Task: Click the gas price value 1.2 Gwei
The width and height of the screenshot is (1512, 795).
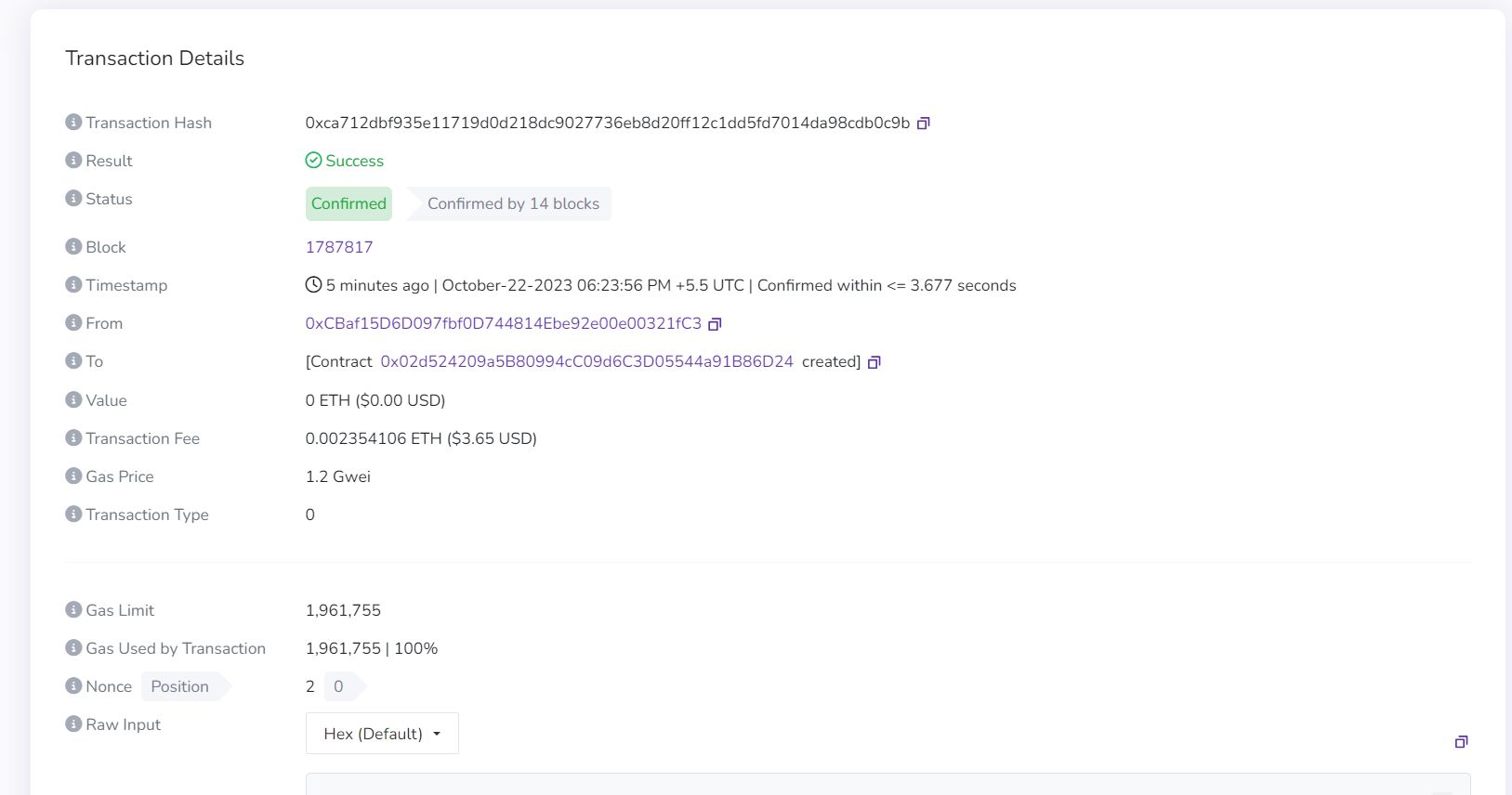Action: [338, 476]
